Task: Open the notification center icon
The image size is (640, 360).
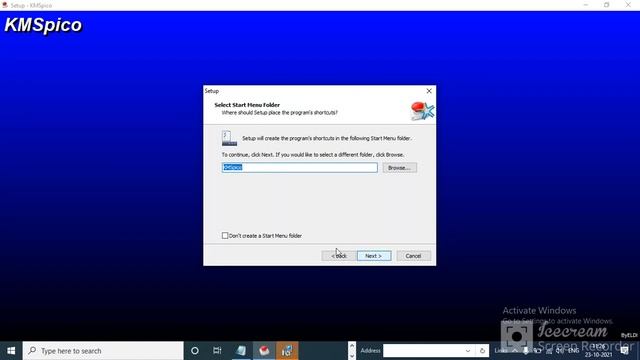Action: (x=625, y=351)
